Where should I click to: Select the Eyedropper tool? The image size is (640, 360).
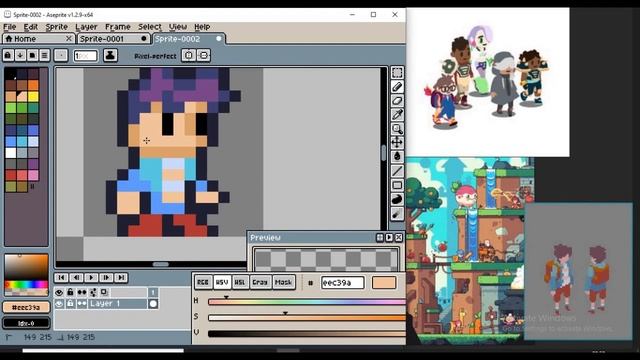click(x=397, y=115)
